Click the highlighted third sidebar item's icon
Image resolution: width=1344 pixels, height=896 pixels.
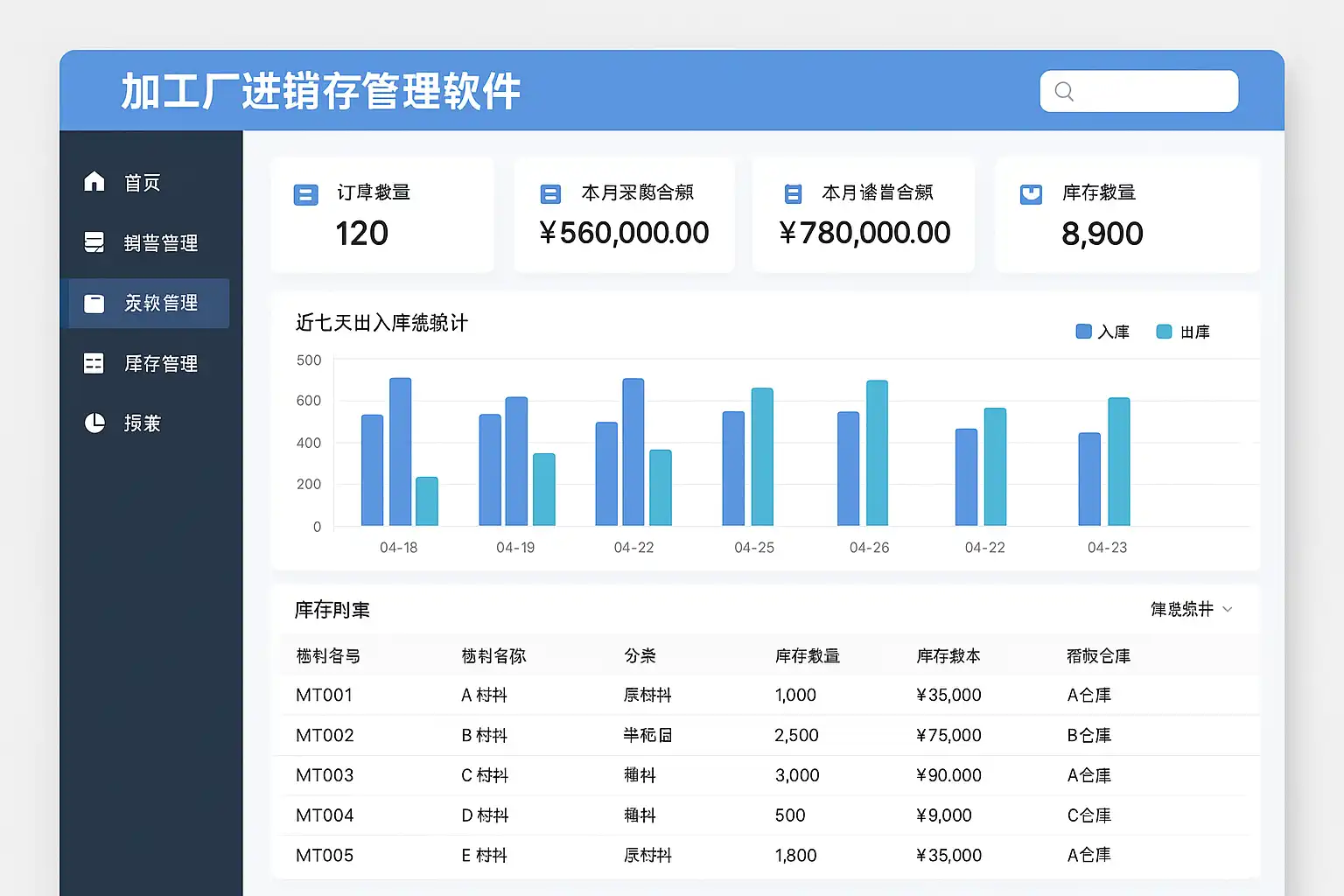click(94, 304)
